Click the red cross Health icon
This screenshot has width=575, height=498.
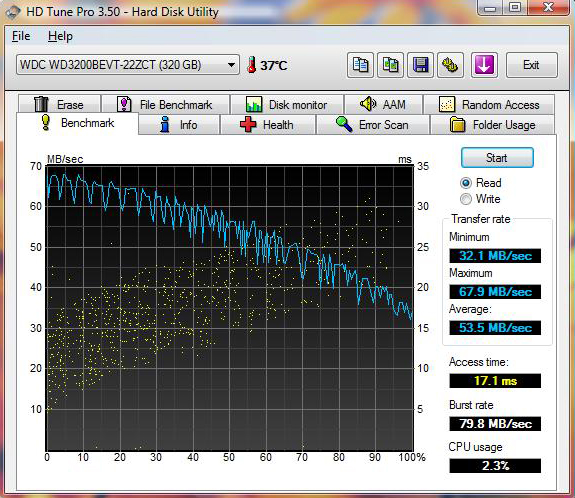[248, 125]
